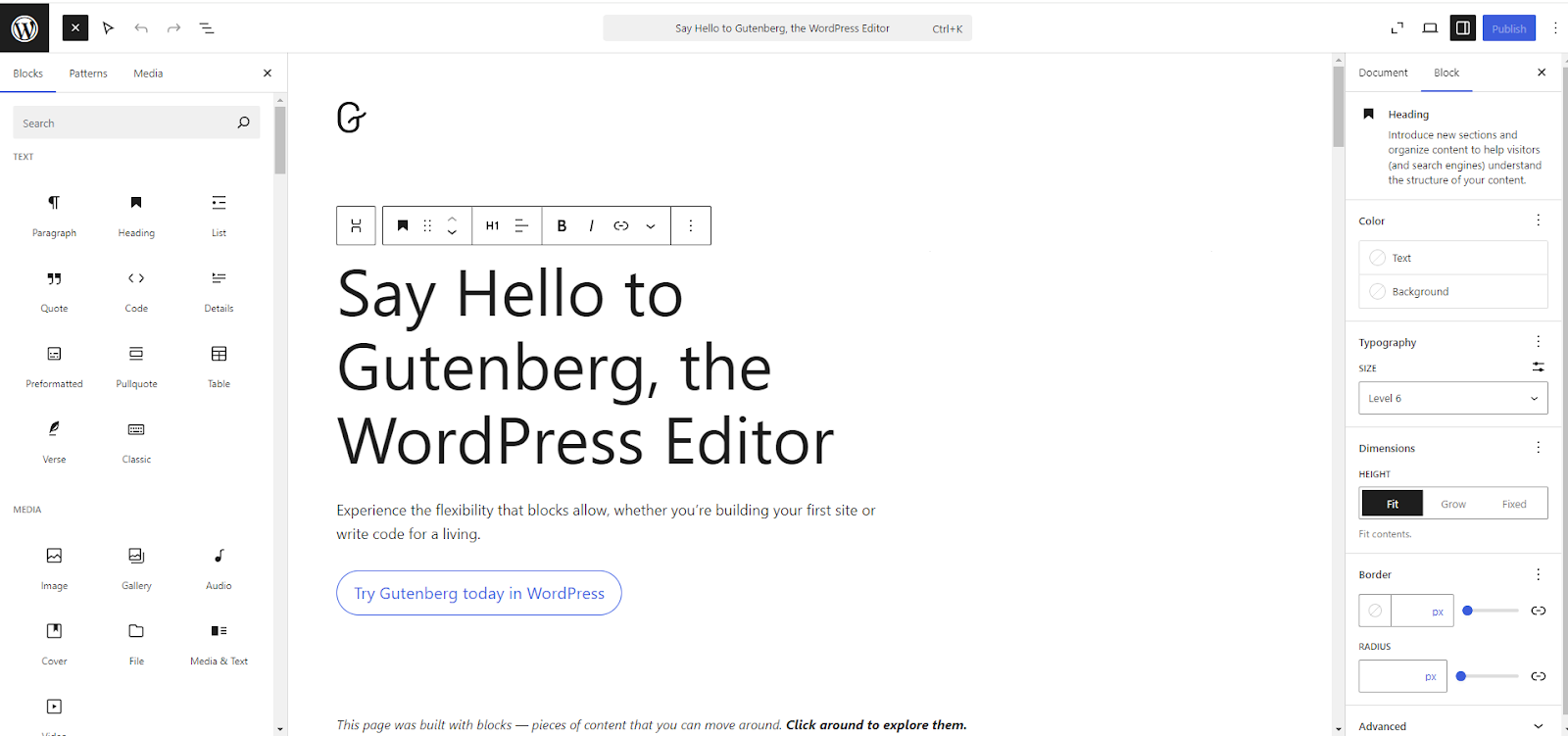This screenshot has height=736, width=1568.
Task: Toggle the Settings sidebar
Action: coord(1463,27)
